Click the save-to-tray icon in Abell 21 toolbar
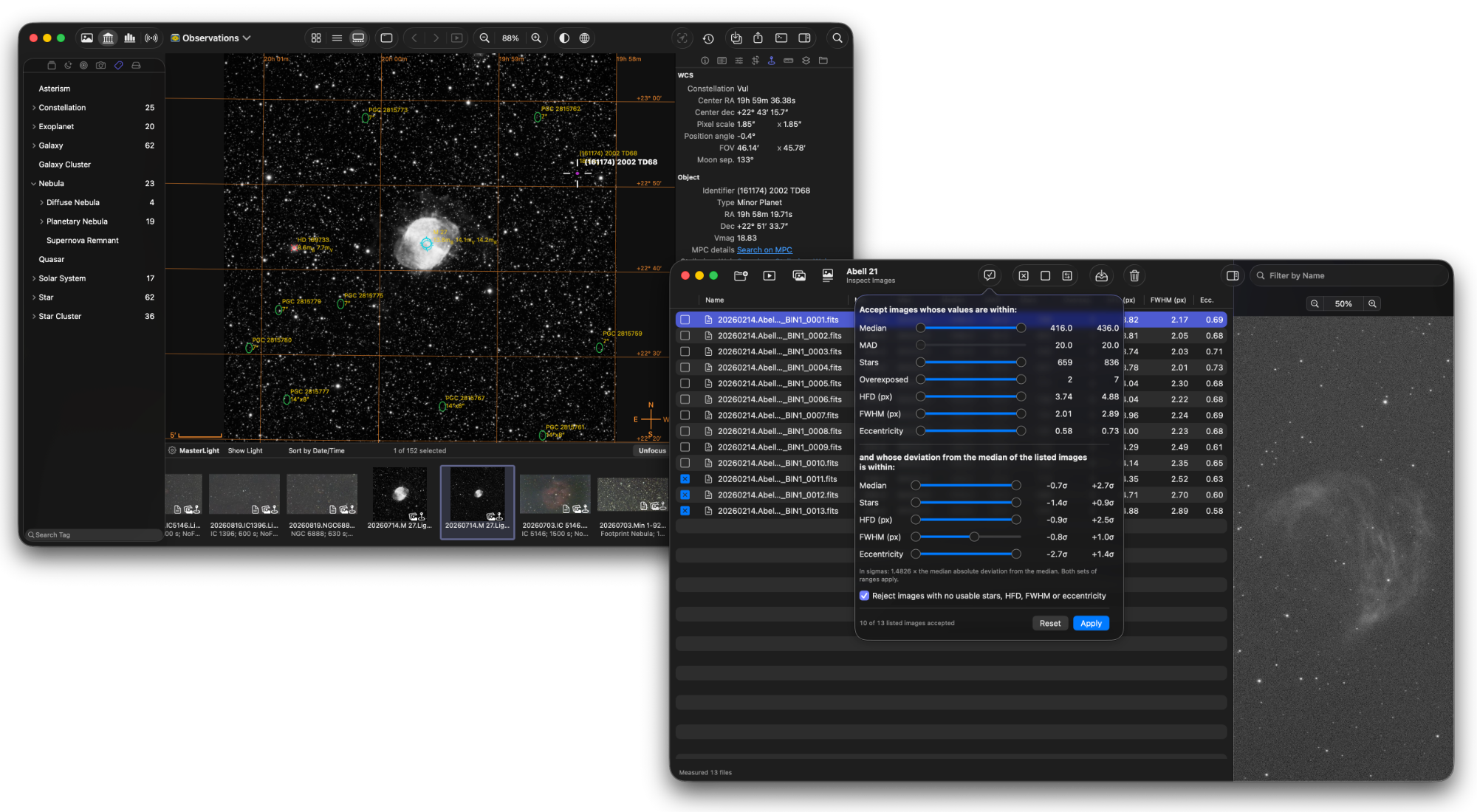This screenshot has width=1477, height=812. click(1101, 275)
